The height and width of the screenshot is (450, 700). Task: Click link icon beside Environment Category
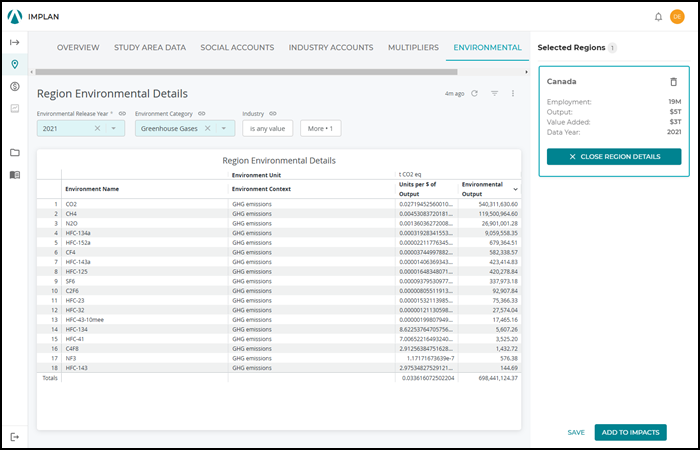point(201,113)
